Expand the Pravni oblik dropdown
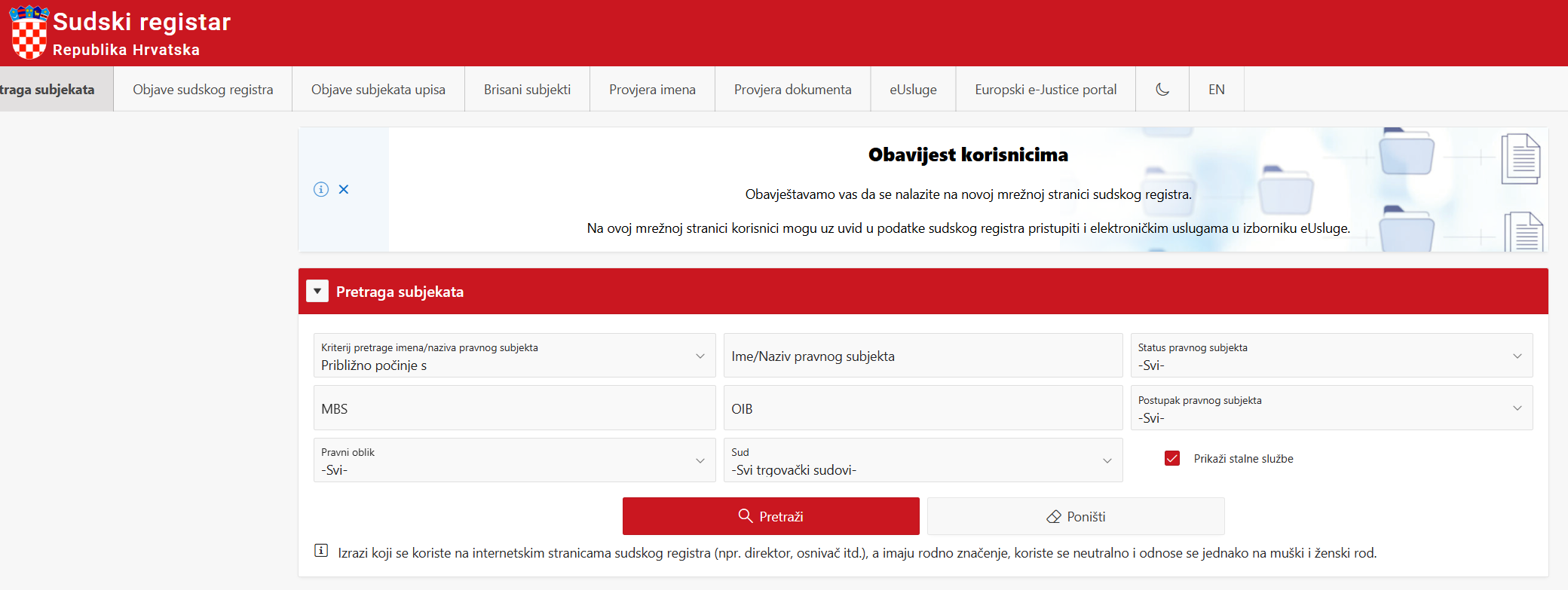The image size is (1568, 590). tap(514, 460)
